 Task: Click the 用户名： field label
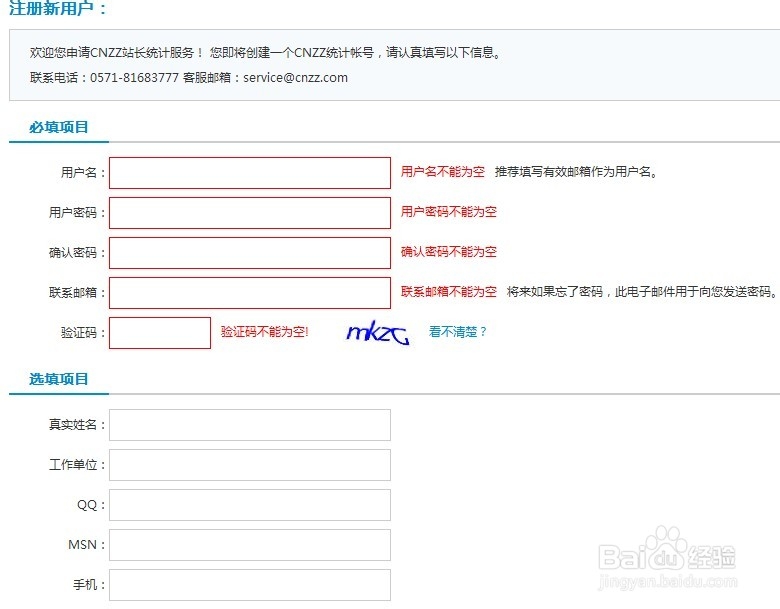(83, 173)
